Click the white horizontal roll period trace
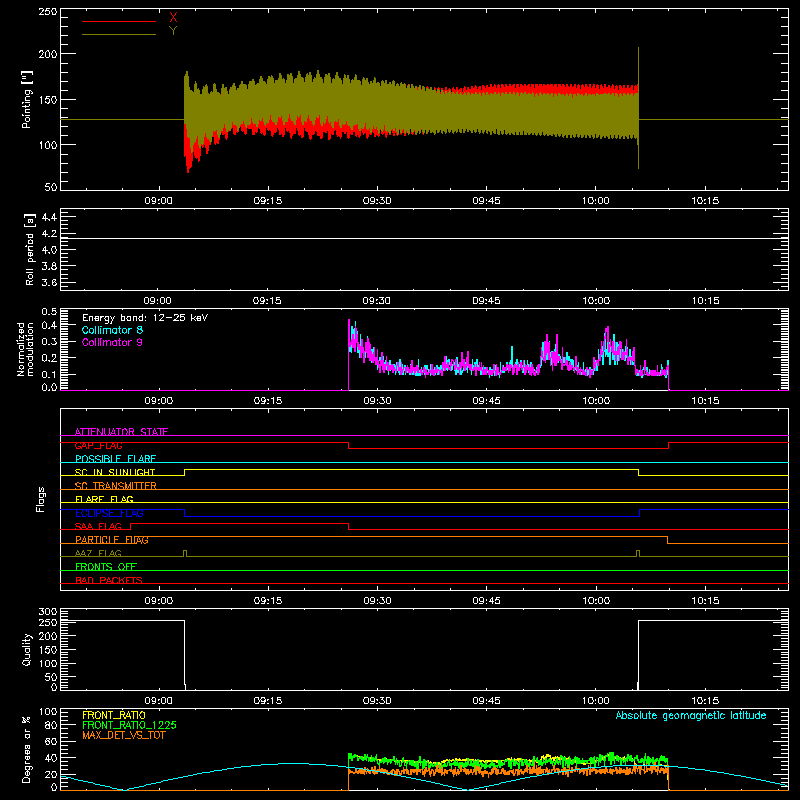The image size is (800, 800). (x=424, y=238)
